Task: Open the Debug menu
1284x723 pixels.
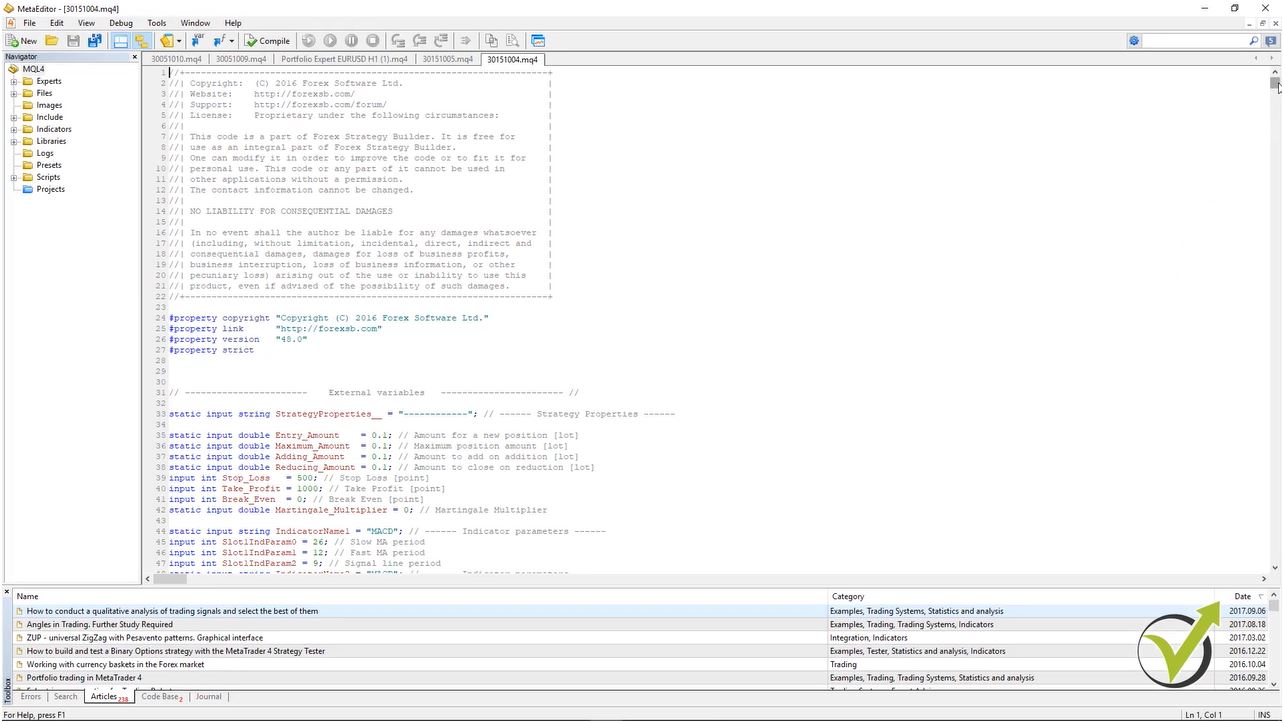Action: (120, 22)
